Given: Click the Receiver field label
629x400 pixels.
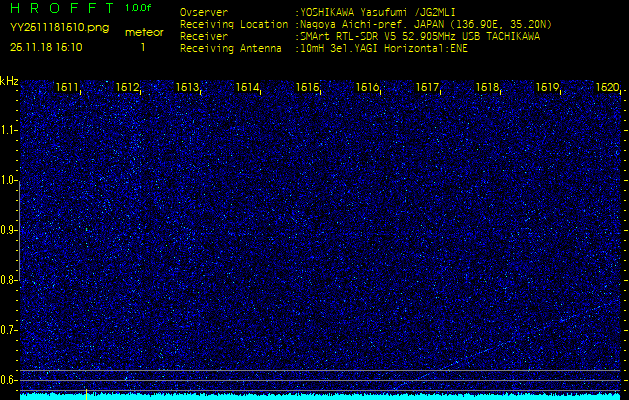Looking at the screenshot, I should 204,37.
